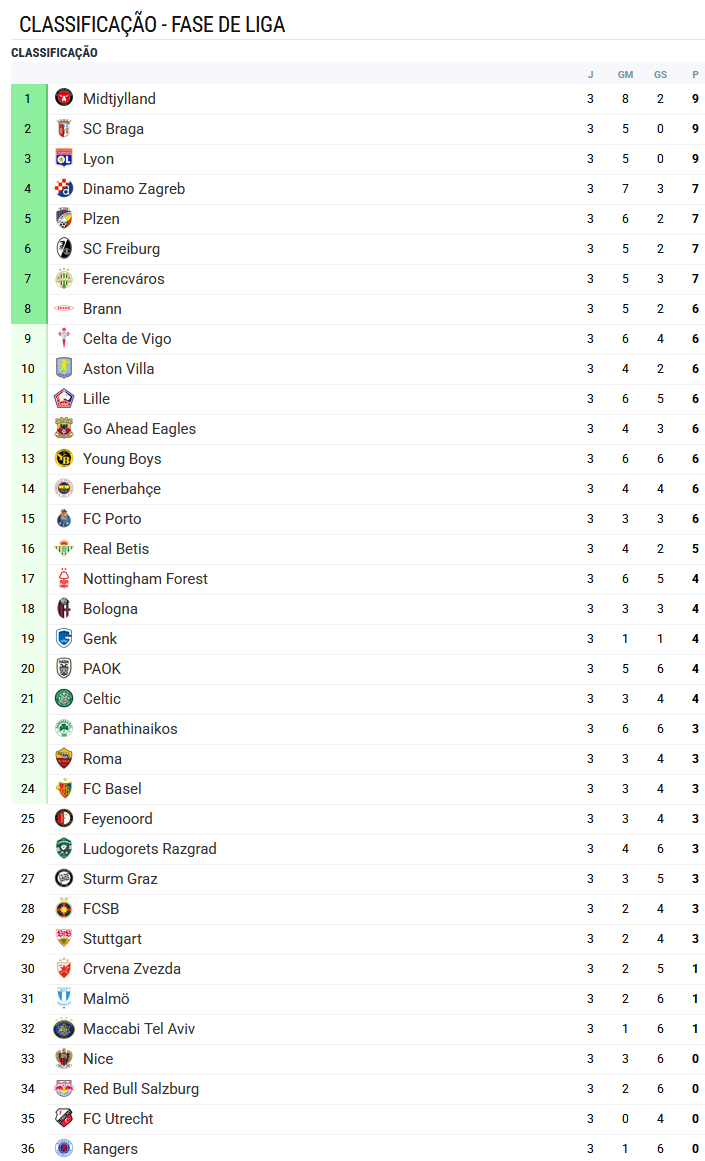
Task: Open the Go Ahead Eagles team page
Action: (x=139, y=428)
